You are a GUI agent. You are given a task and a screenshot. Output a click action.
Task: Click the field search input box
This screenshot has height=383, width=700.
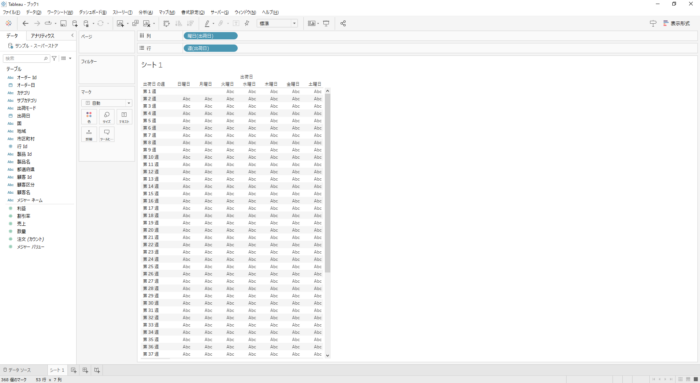pyautogui.click(x=26, y=58)
